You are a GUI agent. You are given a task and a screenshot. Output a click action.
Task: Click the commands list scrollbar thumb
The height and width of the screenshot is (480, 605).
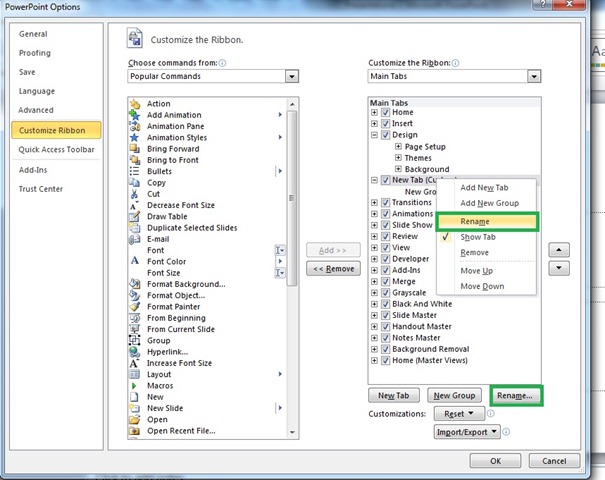tap(292, 198)
